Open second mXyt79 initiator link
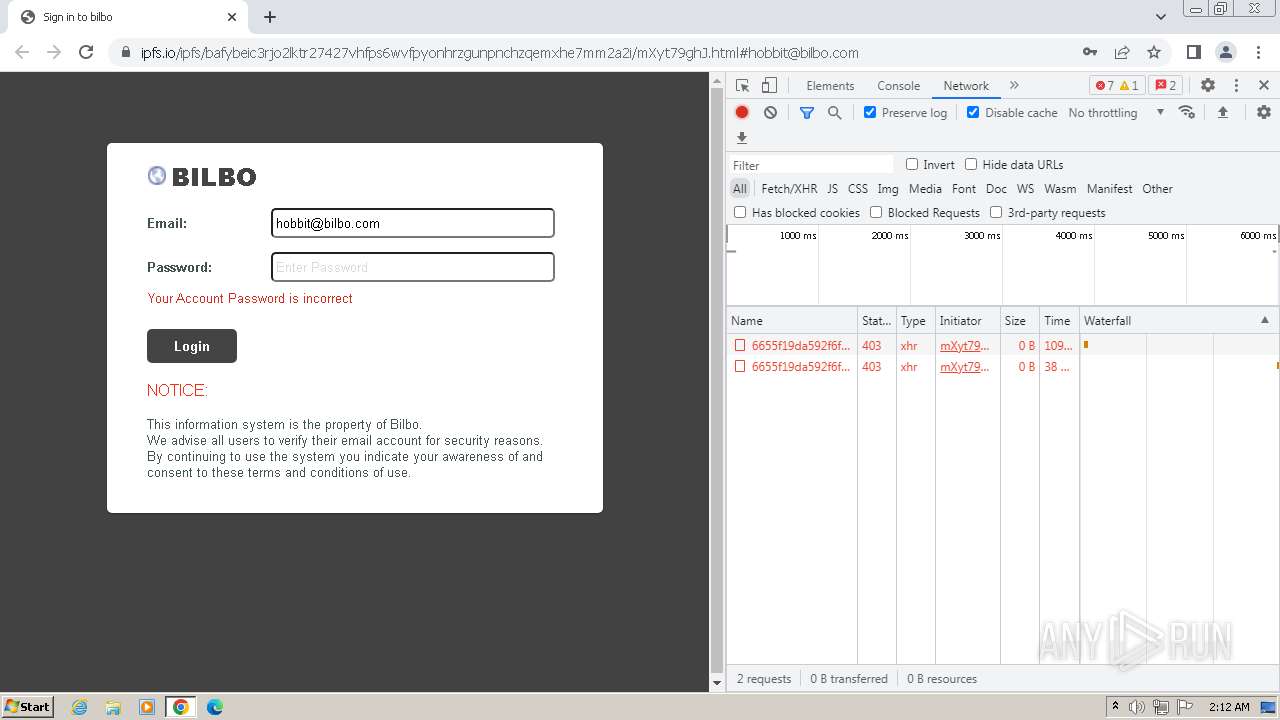This screenshot has height=720, width=1280. [964, 367]
